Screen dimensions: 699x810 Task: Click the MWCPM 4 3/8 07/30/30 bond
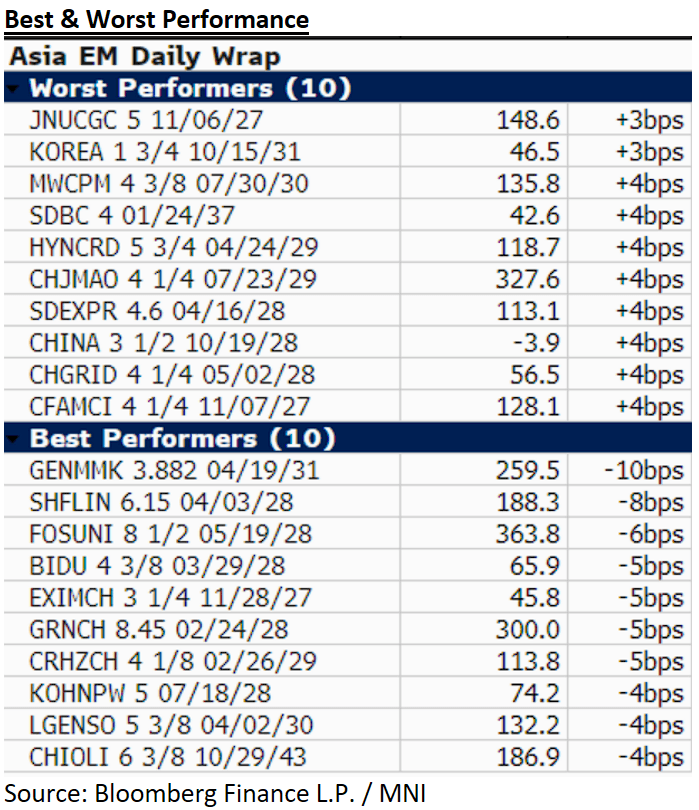pos(169,184)
